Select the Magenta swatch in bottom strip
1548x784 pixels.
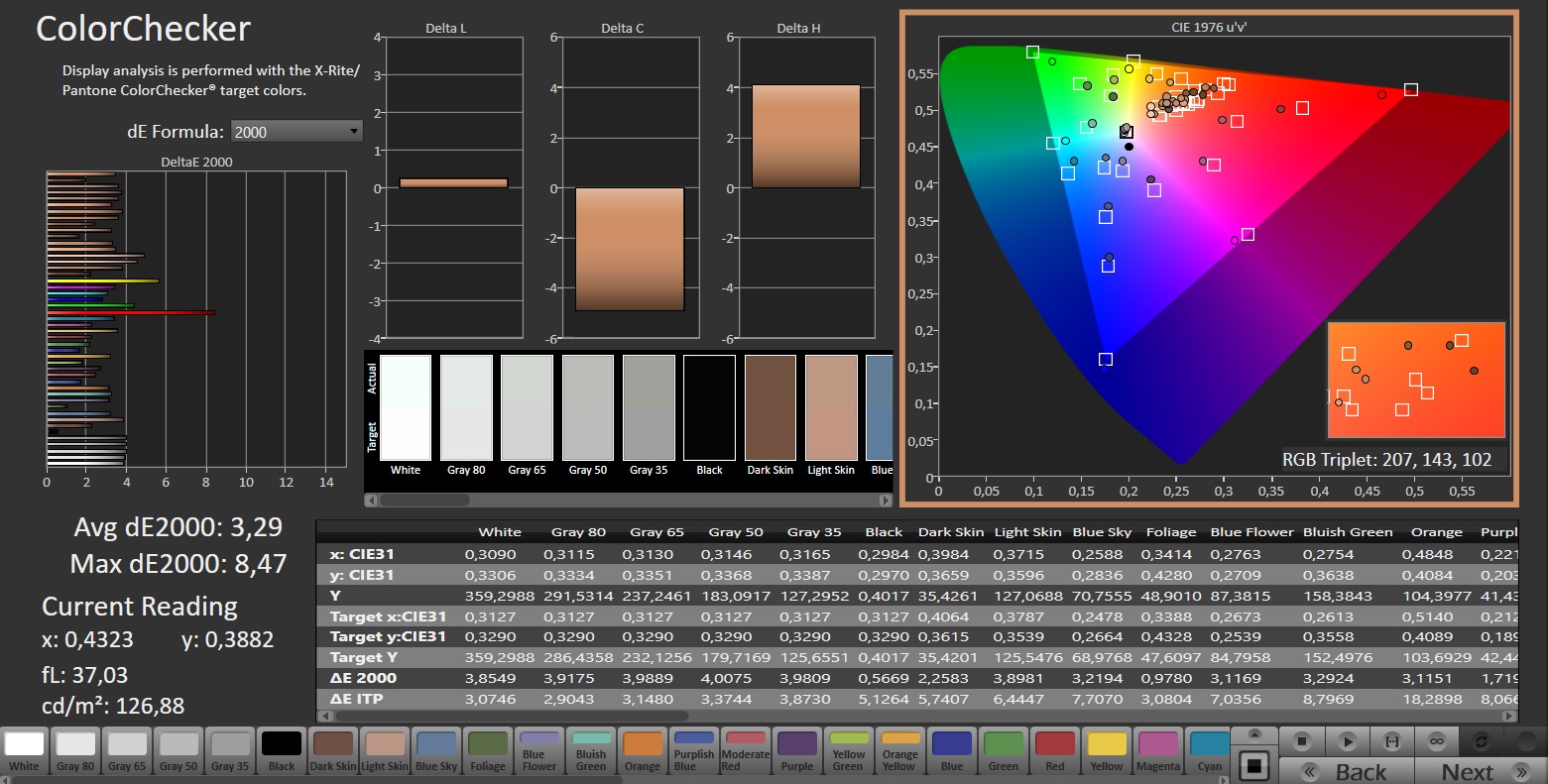coord(1158,749)
